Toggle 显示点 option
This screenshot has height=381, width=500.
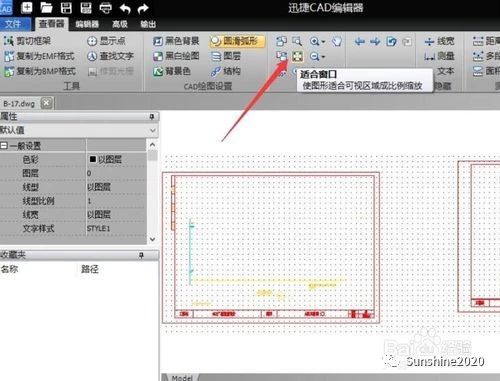[106, 41]
